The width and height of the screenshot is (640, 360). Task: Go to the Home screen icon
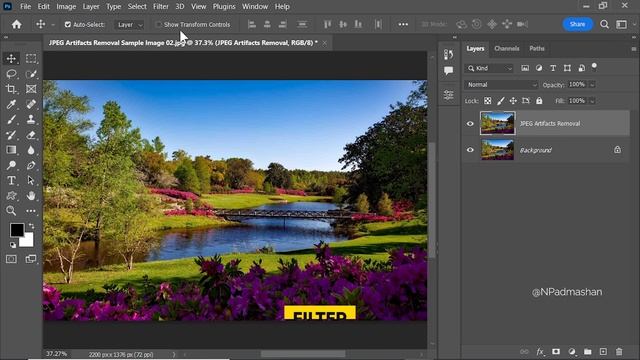16,24
